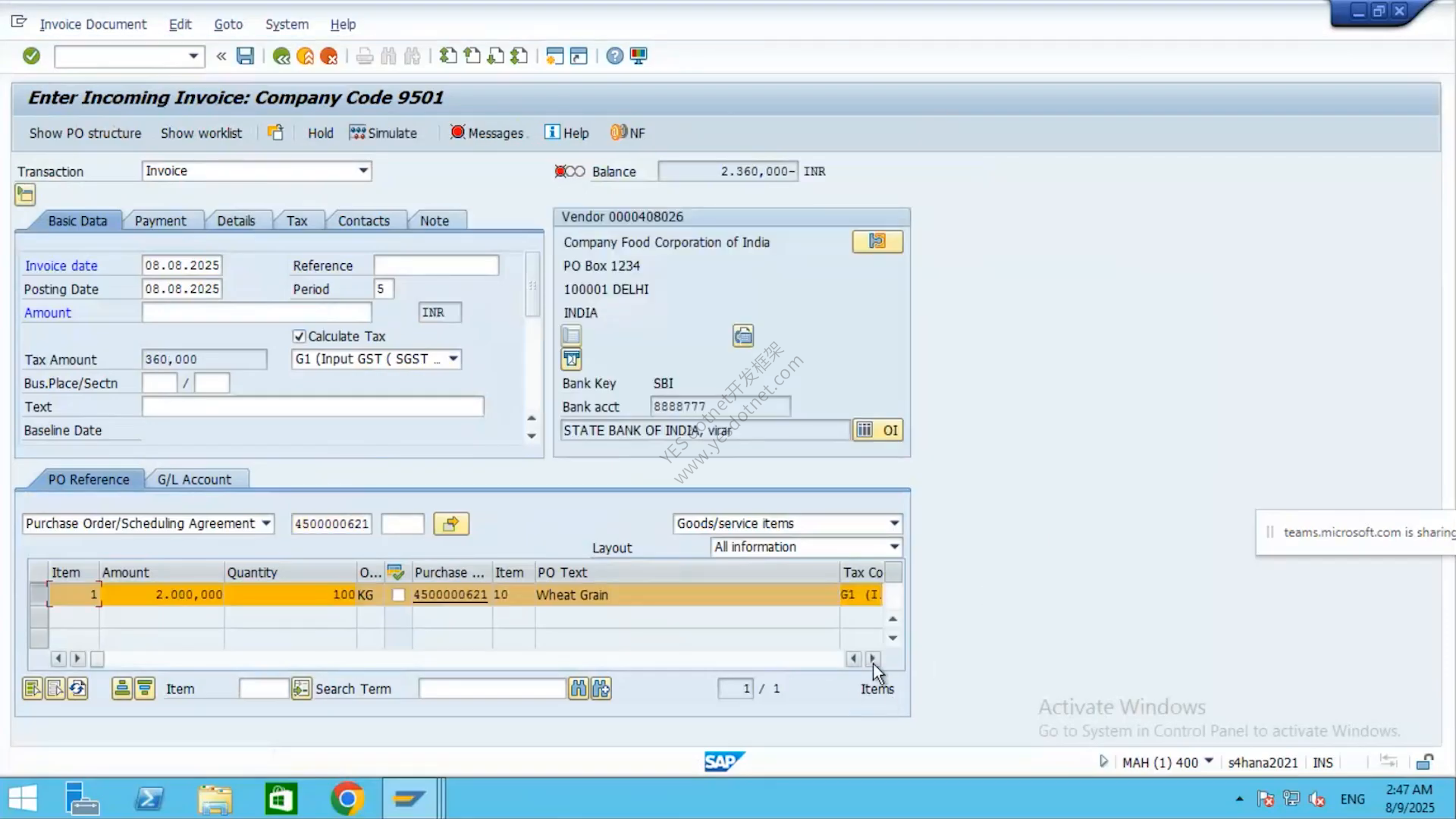Image resolution: width=1456 pixels, height=819 pixels.
Task: Click the Hold button
Action: 320,133
